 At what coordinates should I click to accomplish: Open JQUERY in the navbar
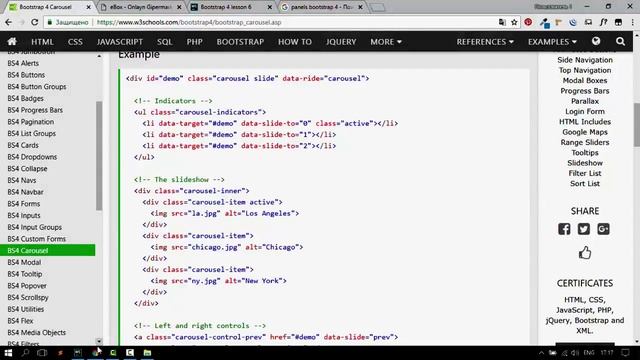pos(341,42)
